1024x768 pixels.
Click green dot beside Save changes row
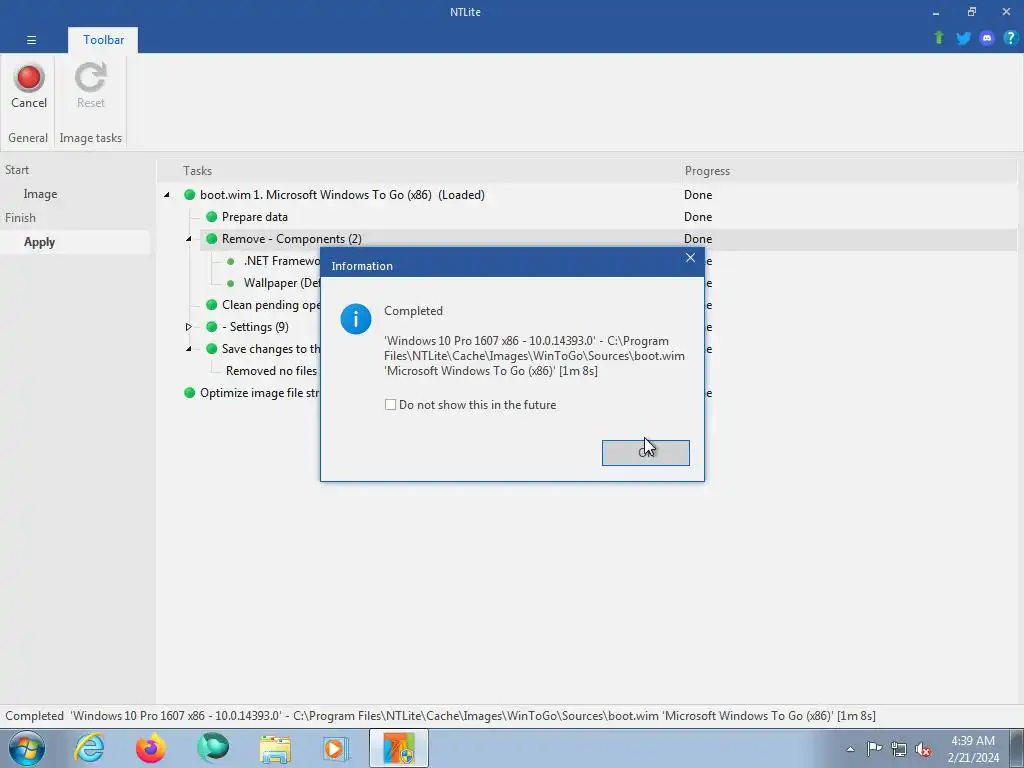tap(212, 349)
